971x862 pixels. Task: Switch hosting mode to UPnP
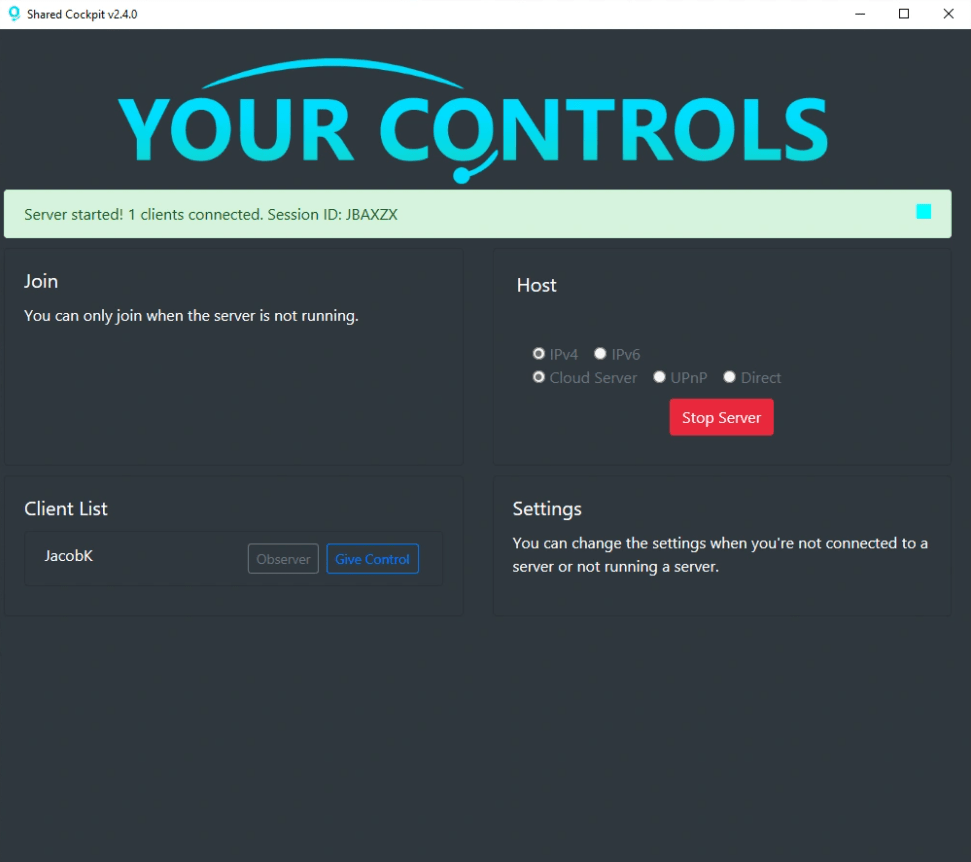point(660,378)
